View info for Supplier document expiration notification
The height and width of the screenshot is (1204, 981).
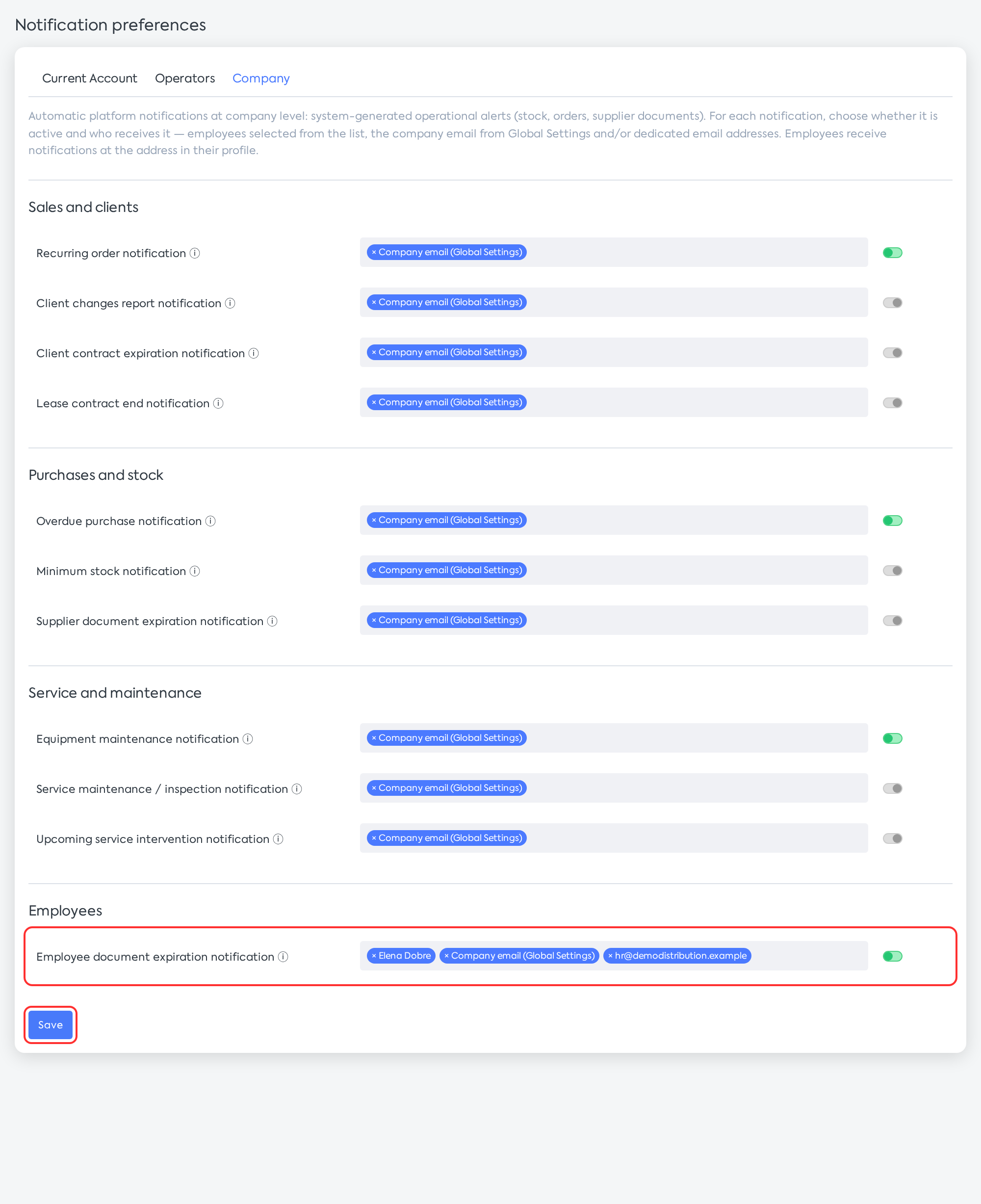pos(272,621)
